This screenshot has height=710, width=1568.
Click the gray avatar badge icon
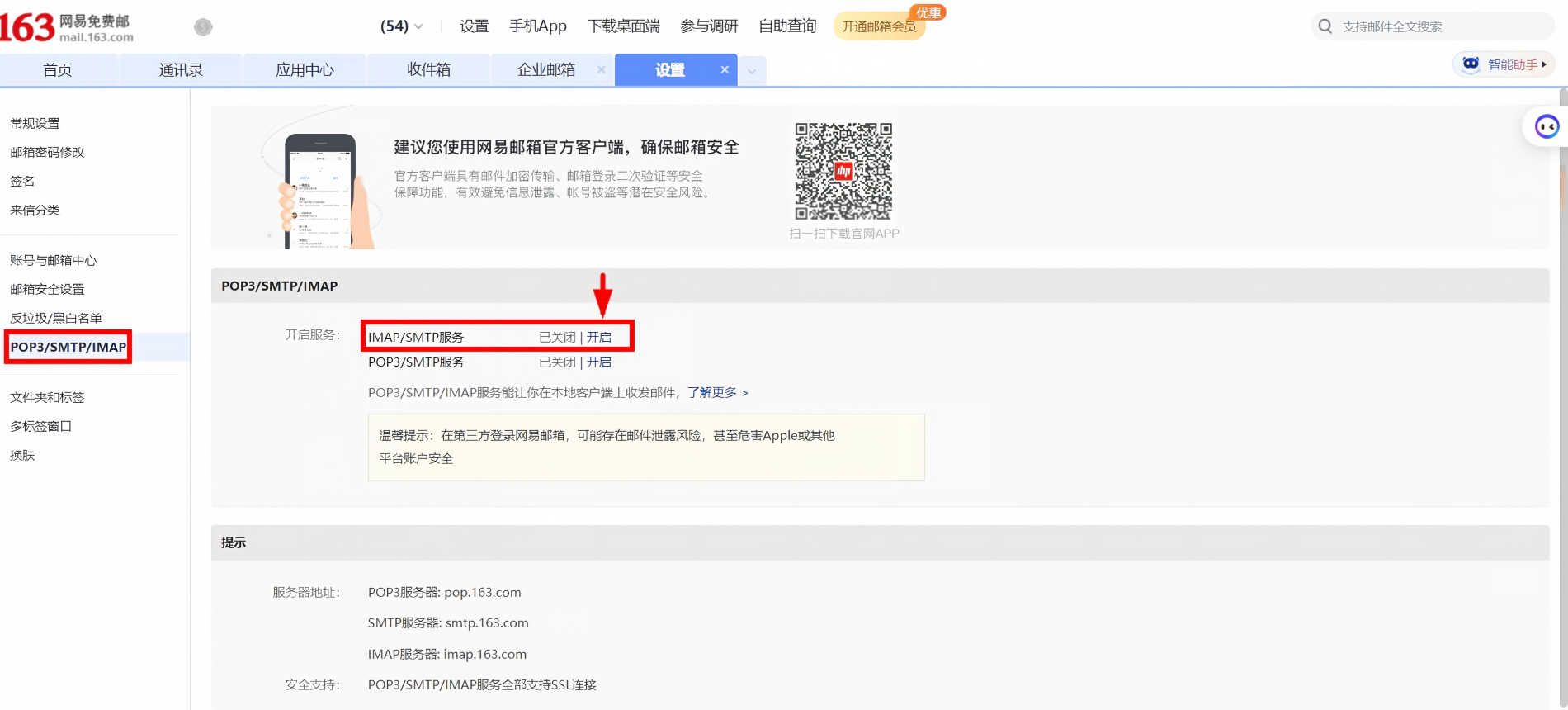point(203,27)
